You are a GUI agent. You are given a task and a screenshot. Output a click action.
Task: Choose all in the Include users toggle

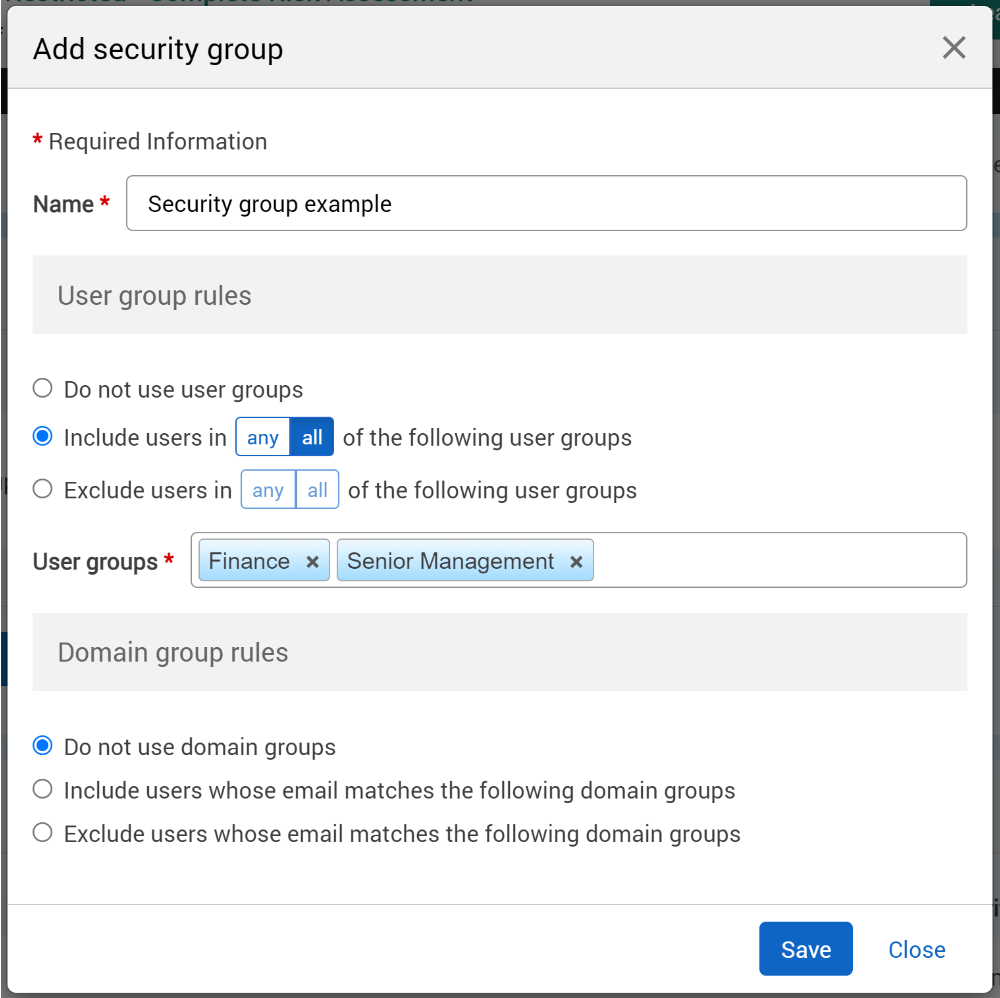pos(312,438)
